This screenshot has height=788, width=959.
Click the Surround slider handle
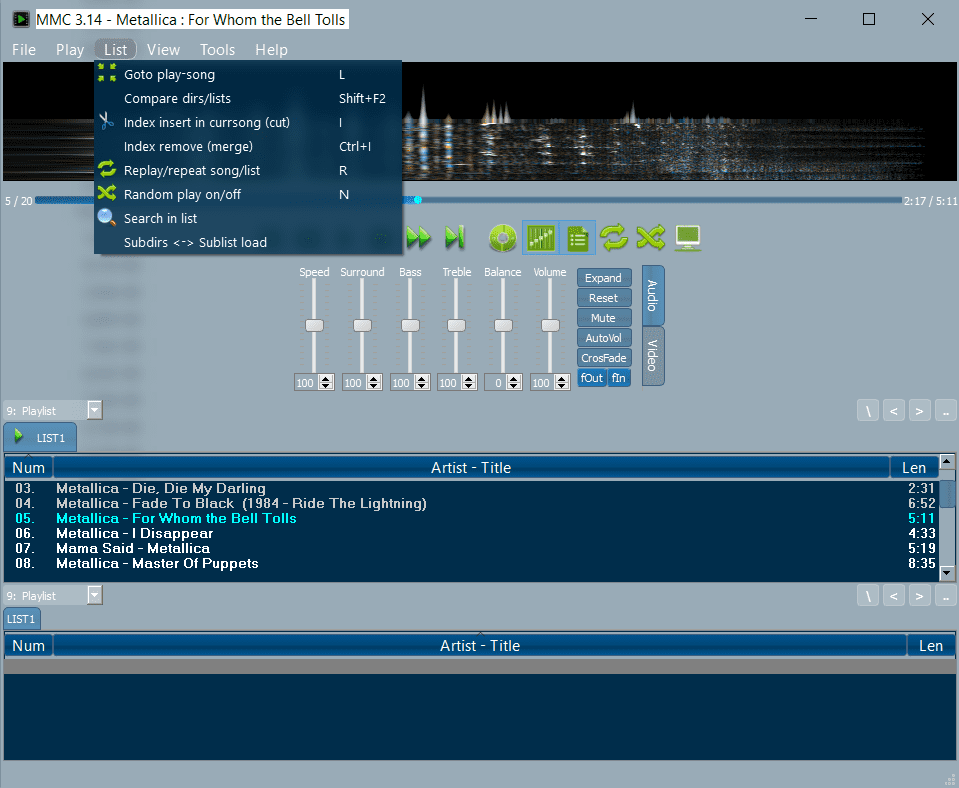click(362, 325)
